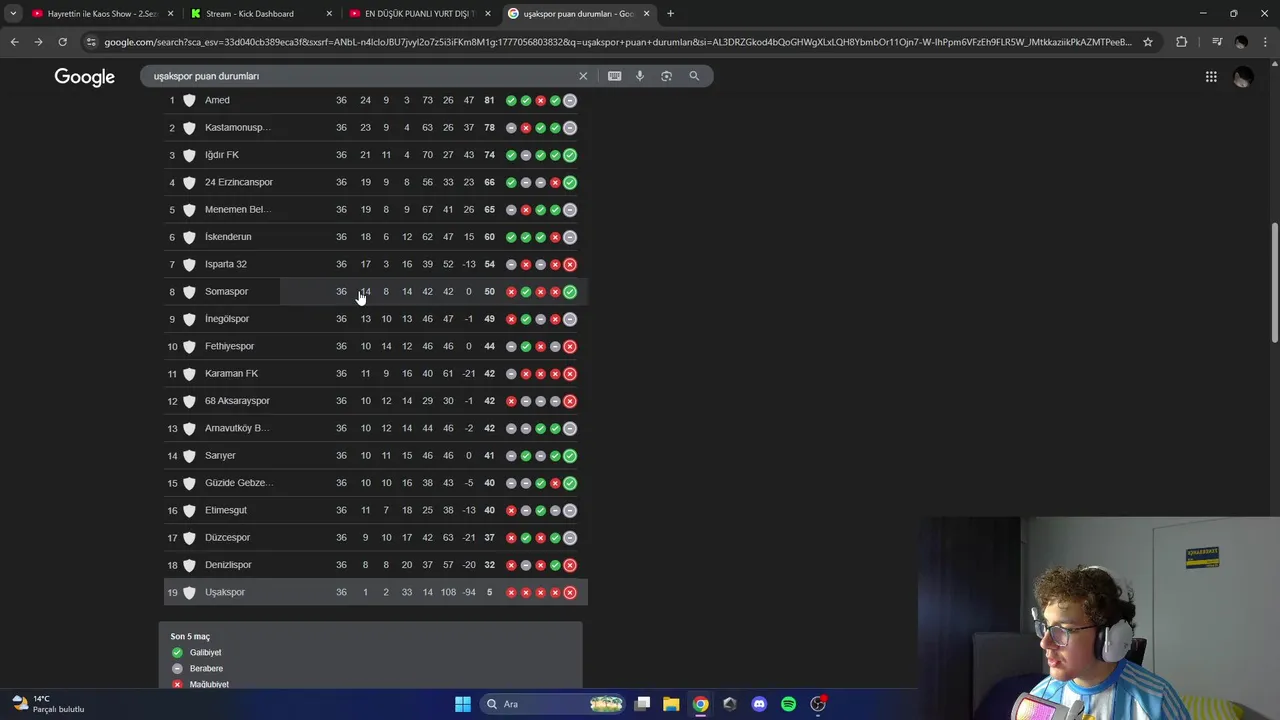Viewport: 1280px width, 720px height.
Task: Open the weather widget showing 14°C
Action: coord(47,704)
